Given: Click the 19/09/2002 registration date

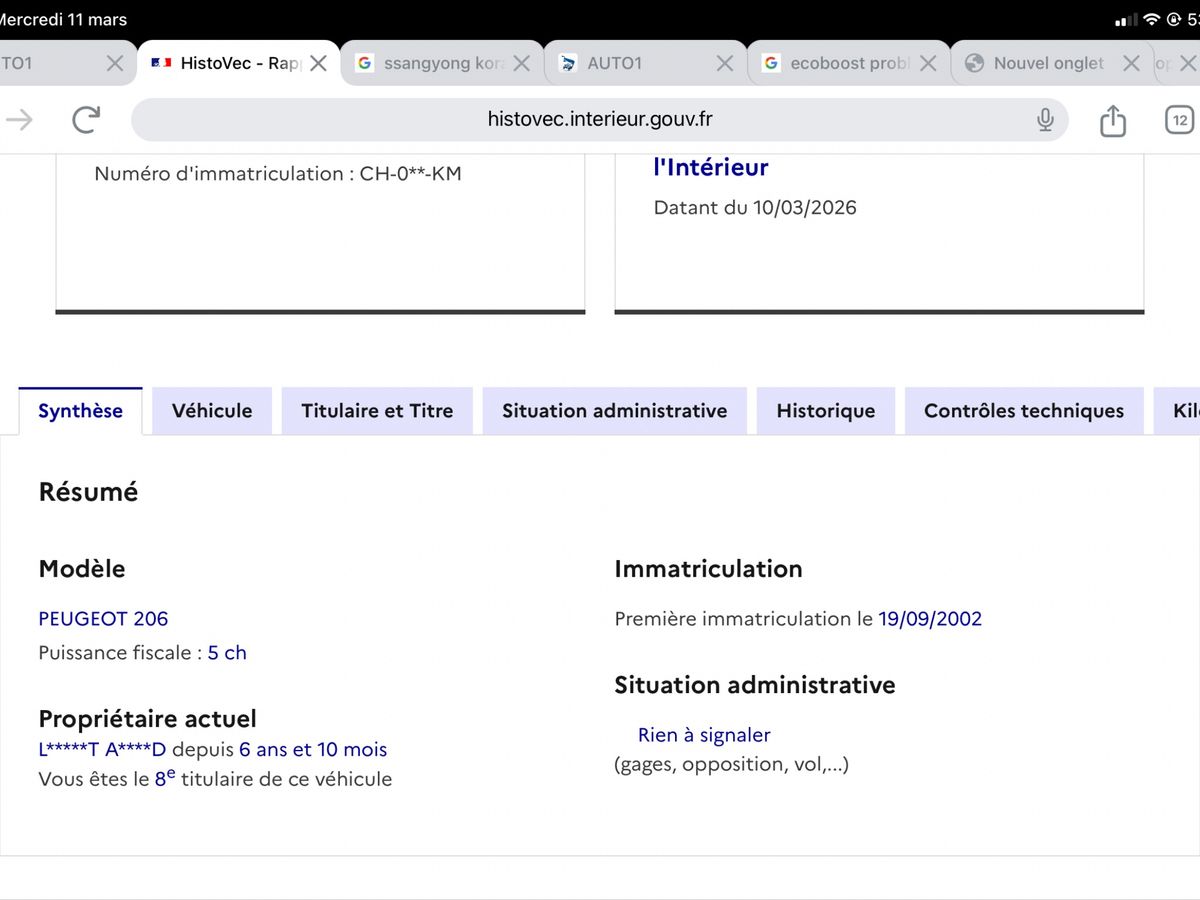Looking at the screenshot, I should point(930,619).
